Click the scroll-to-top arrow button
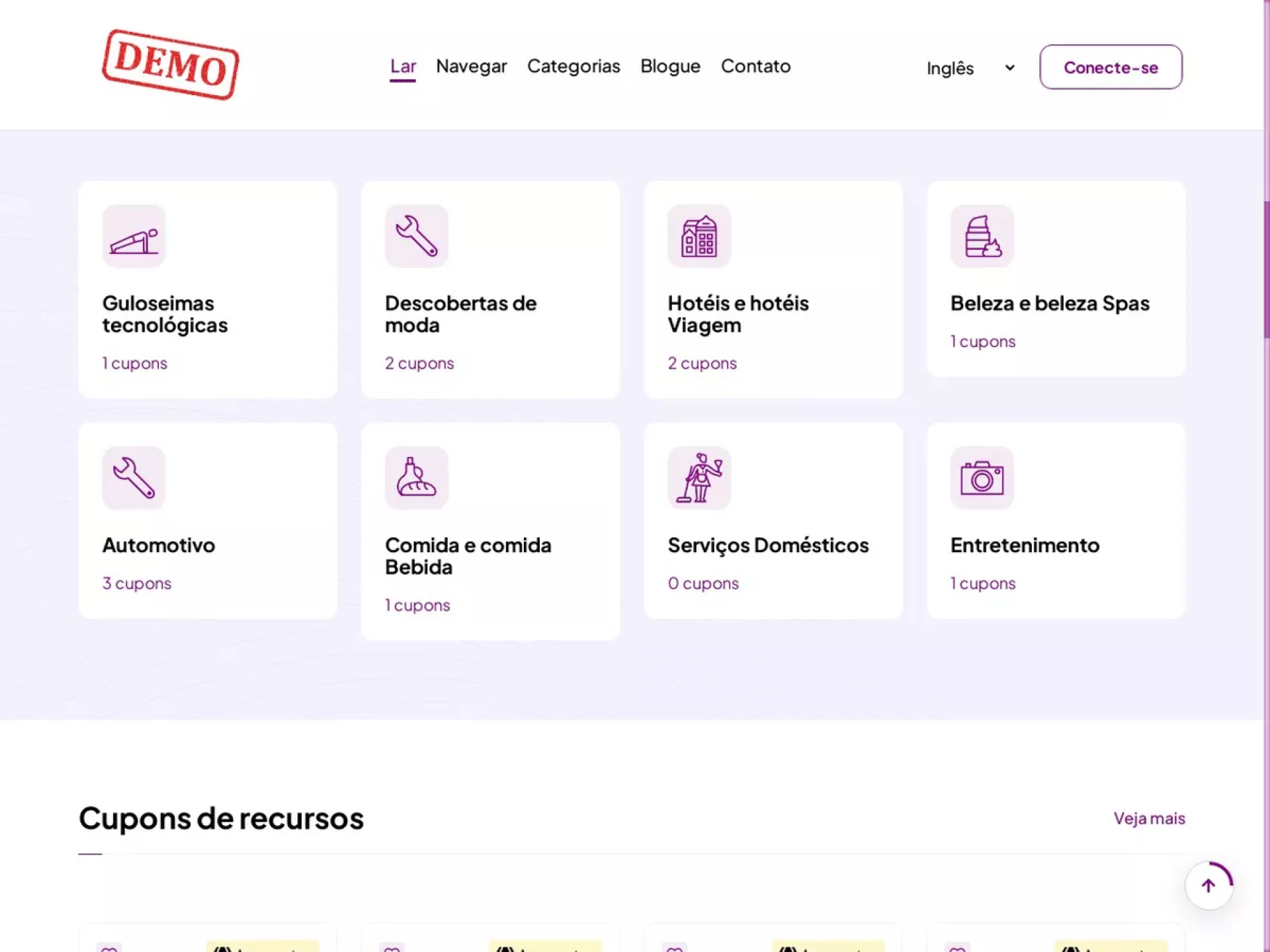 (1208, 886)
